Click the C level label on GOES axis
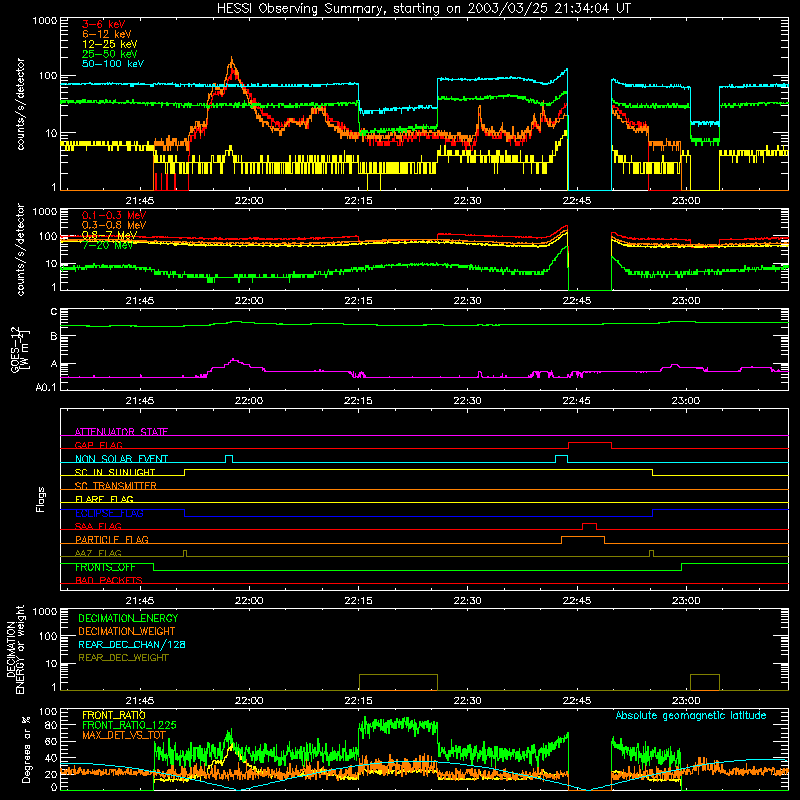Viewport: 800px width, 800px height. click(x=54, y=312)
